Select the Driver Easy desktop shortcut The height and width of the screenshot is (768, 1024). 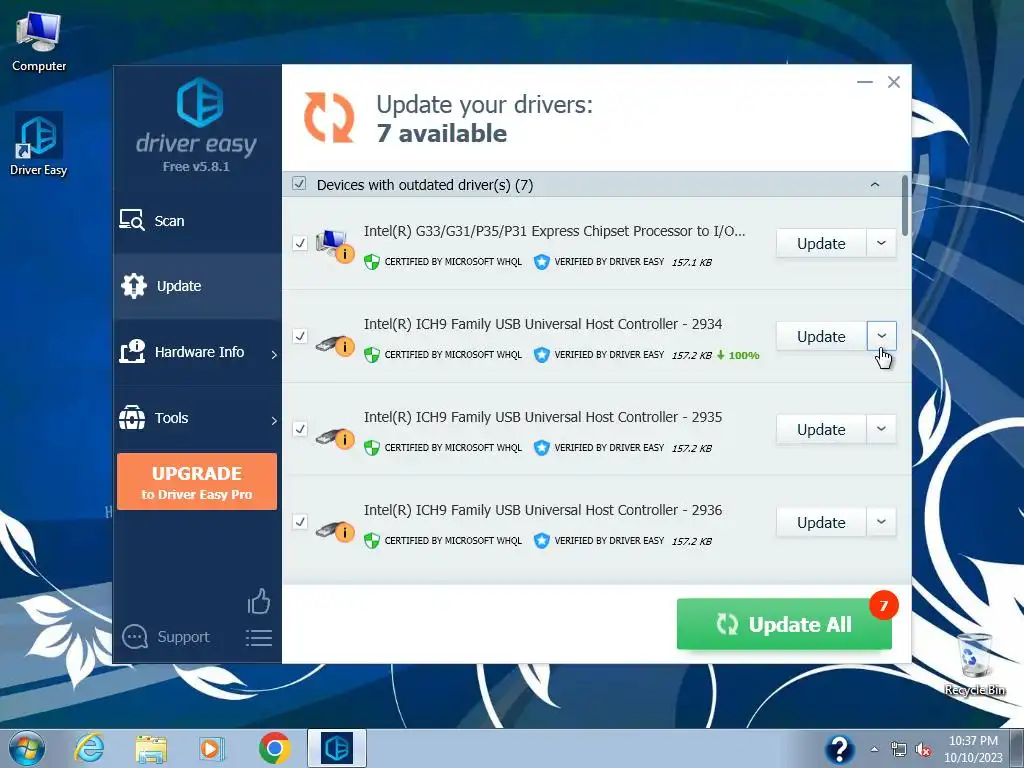(39, 144)
